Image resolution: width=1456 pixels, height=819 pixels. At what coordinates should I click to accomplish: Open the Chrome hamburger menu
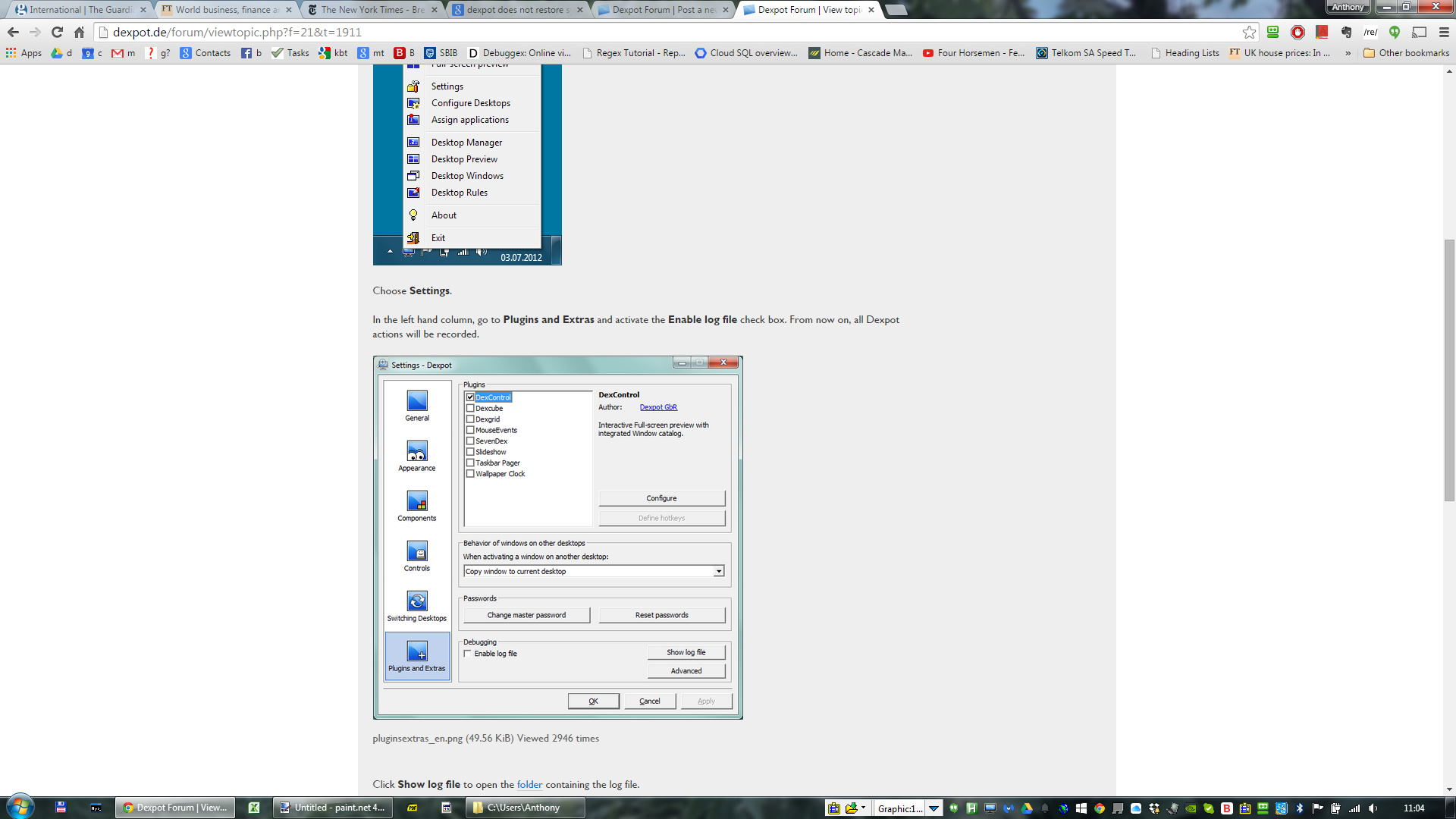pyautogui.click(x=1444, y=32)
